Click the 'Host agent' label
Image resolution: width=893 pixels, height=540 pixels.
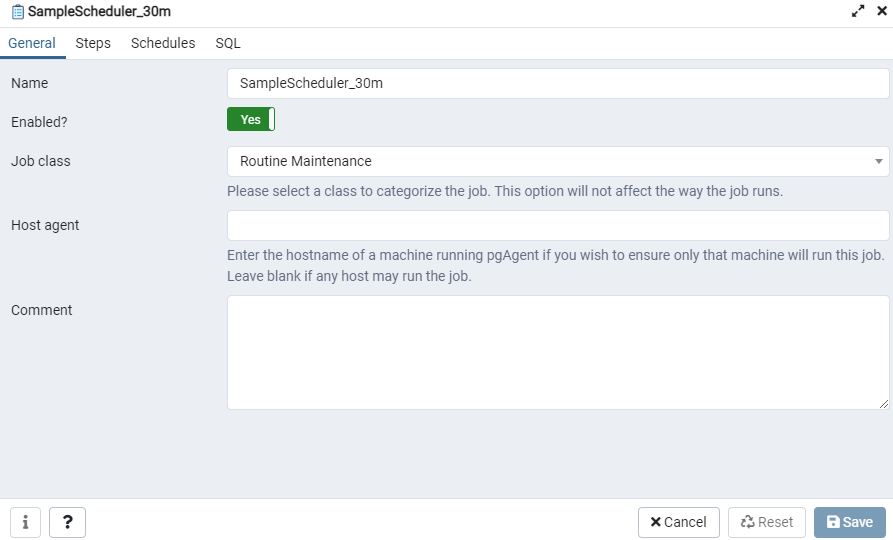pos(45,226)
